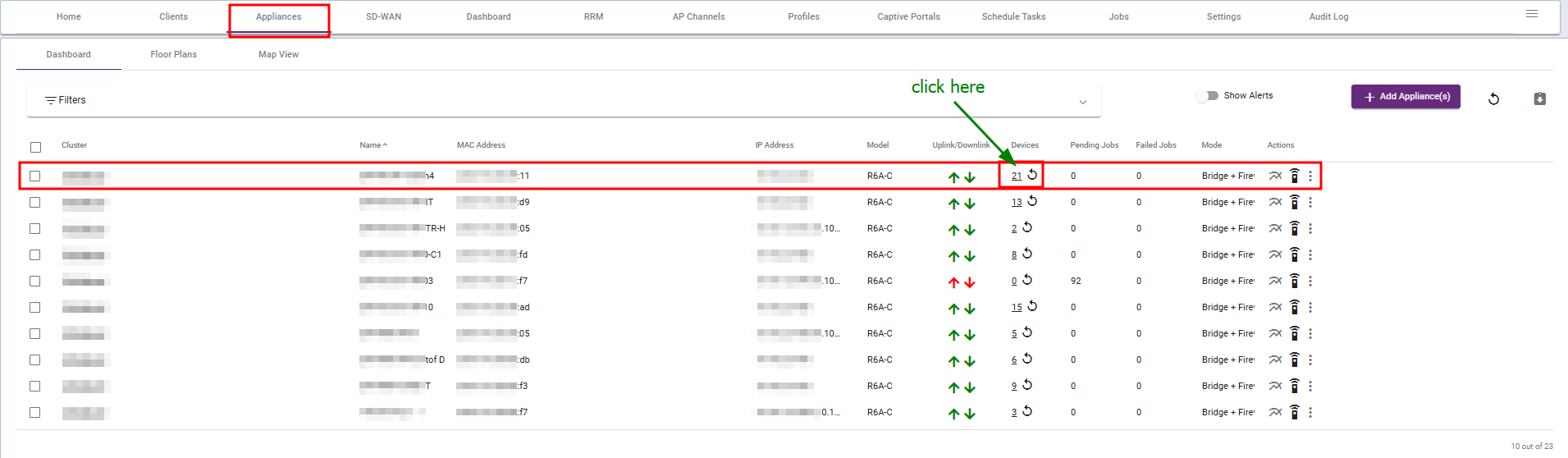Refresh the device count for the 9-device row
This screenshot has height=458, width=1568.
1027,385
